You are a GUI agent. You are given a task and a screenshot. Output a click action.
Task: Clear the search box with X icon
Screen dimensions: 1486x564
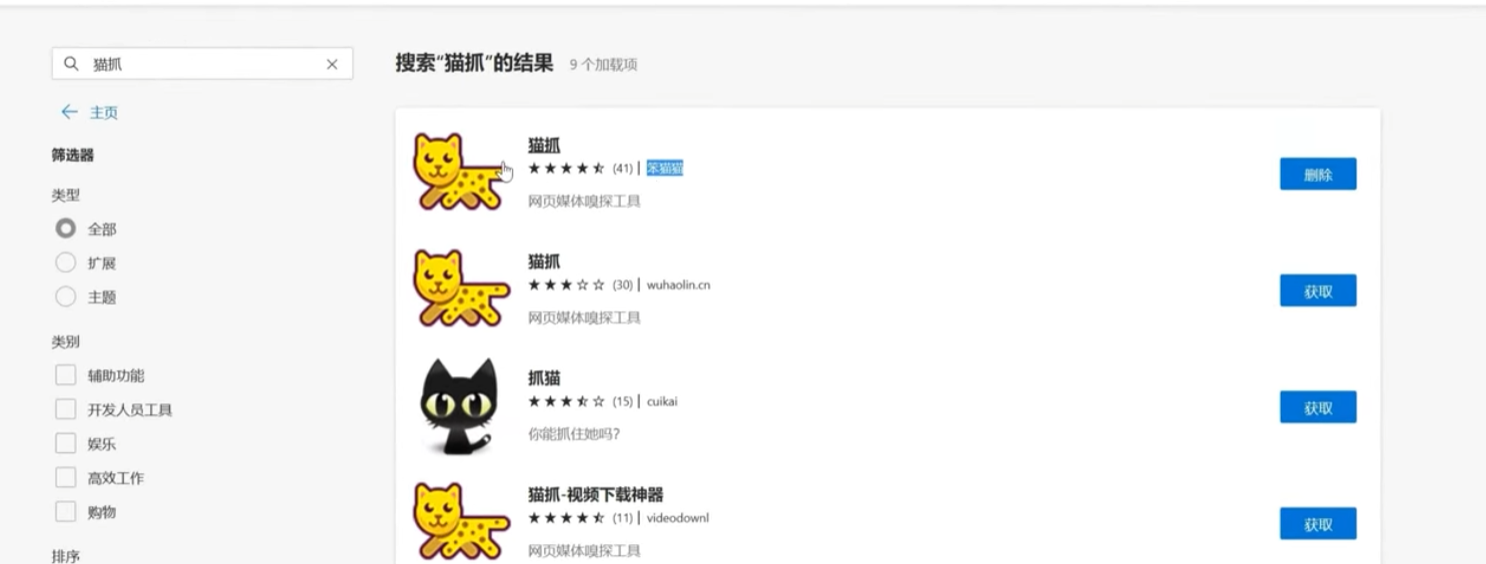point(332,64)
